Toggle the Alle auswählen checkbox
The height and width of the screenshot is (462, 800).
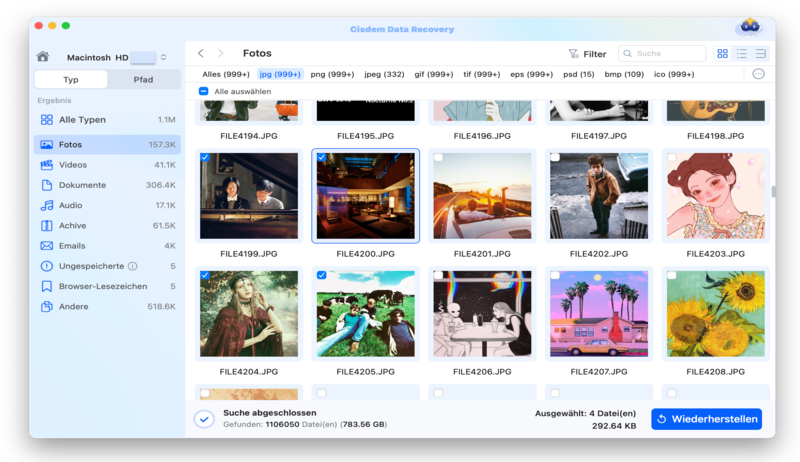pyautogui.click(x=204, y=91)
